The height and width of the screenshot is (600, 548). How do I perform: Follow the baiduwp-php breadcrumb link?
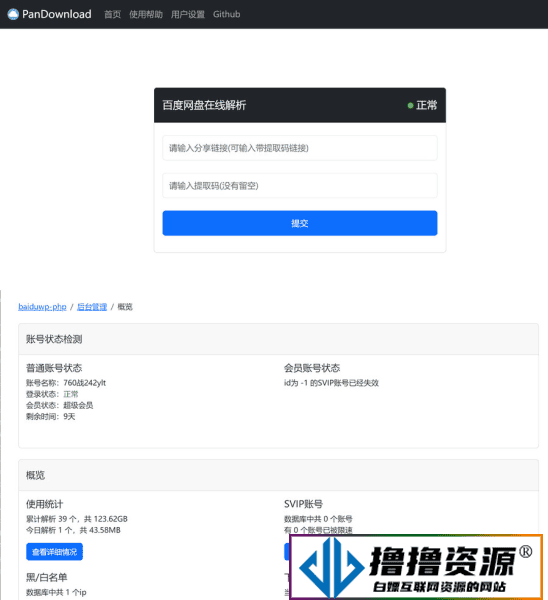pyautogui.click(x=42, y=307)
